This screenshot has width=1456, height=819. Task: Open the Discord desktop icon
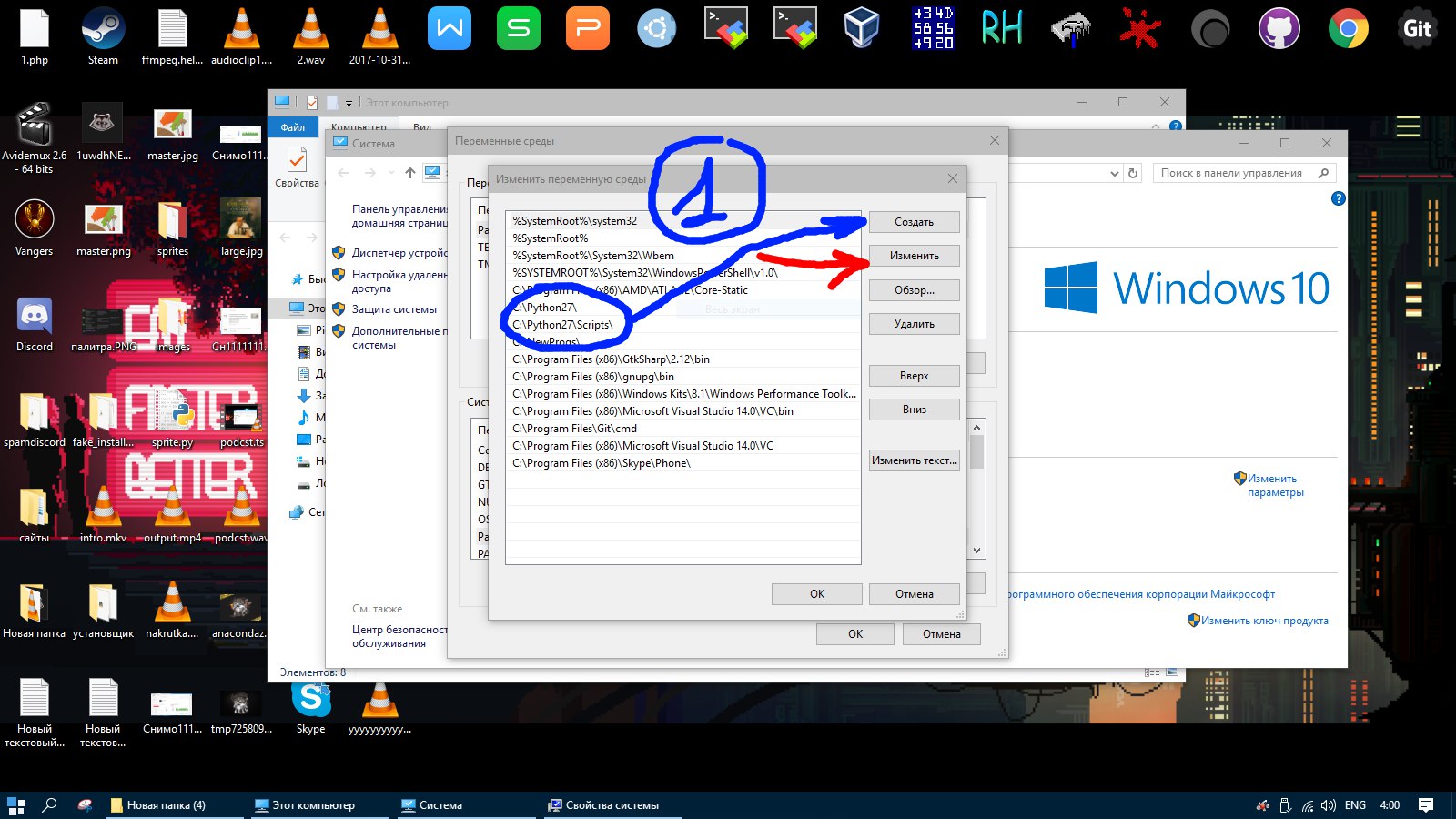click(35, 324)
